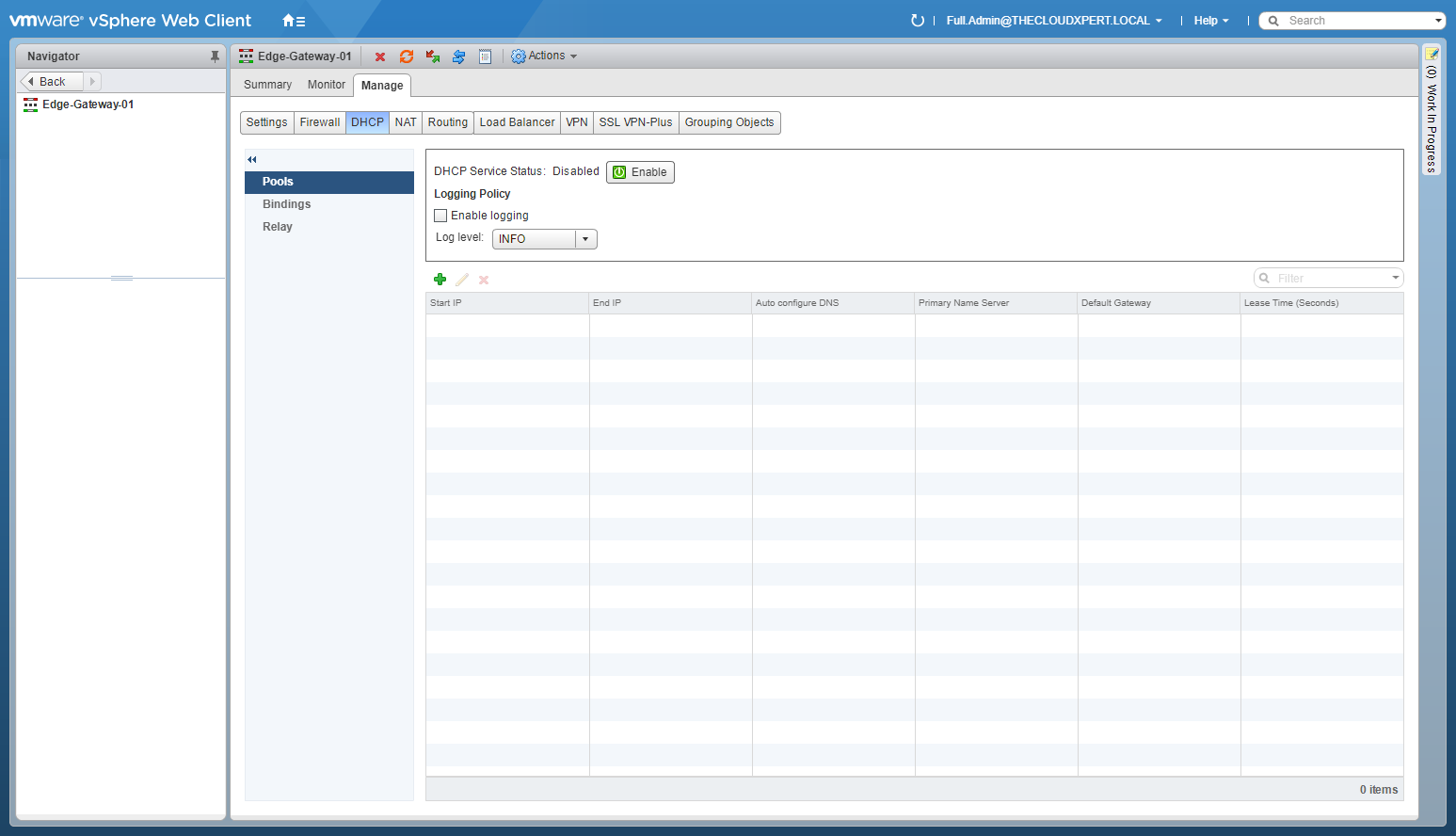The image size is (1456, 836).
Task: Toggle the Enable logging checkbox
Action: pyautogui.click(x=440, y=216)
